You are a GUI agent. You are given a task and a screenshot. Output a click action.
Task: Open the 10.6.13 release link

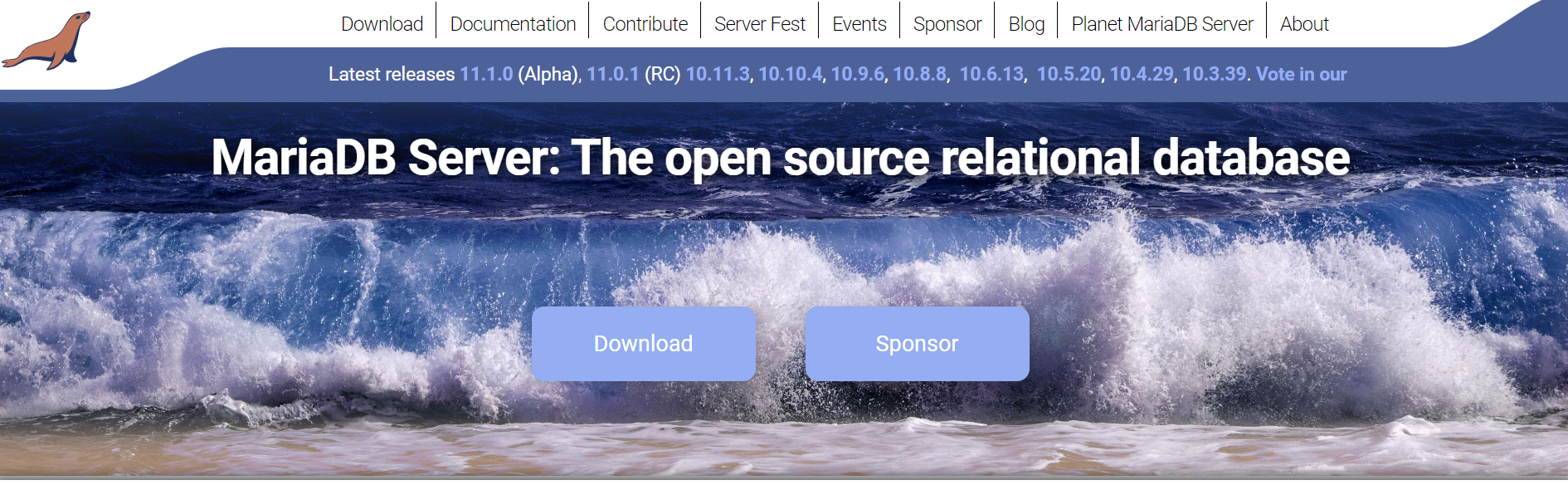[x=991, y=74]
